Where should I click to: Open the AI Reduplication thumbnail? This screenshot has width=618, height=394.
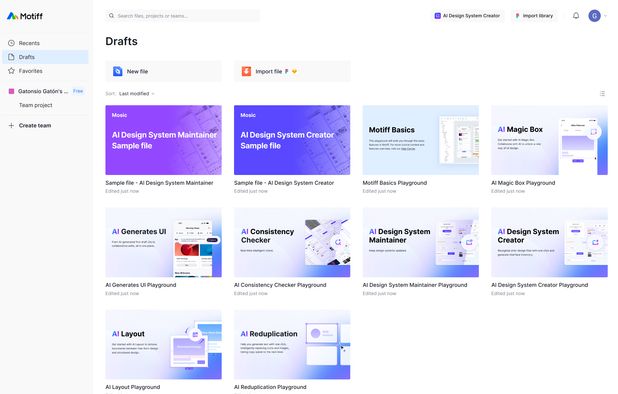(292, 344)
